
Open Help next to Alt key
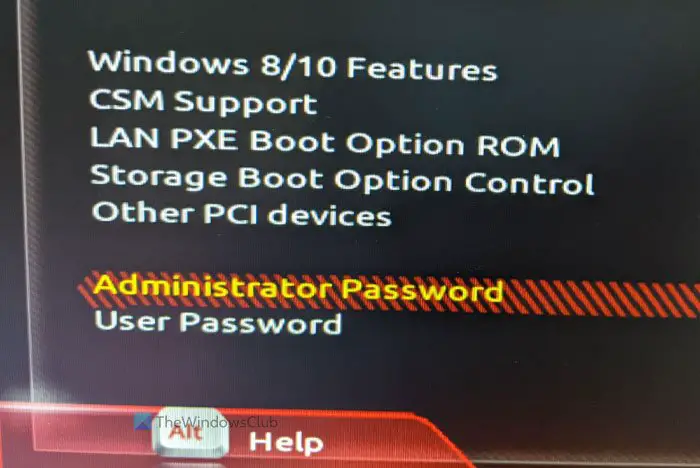coord(286,442)
